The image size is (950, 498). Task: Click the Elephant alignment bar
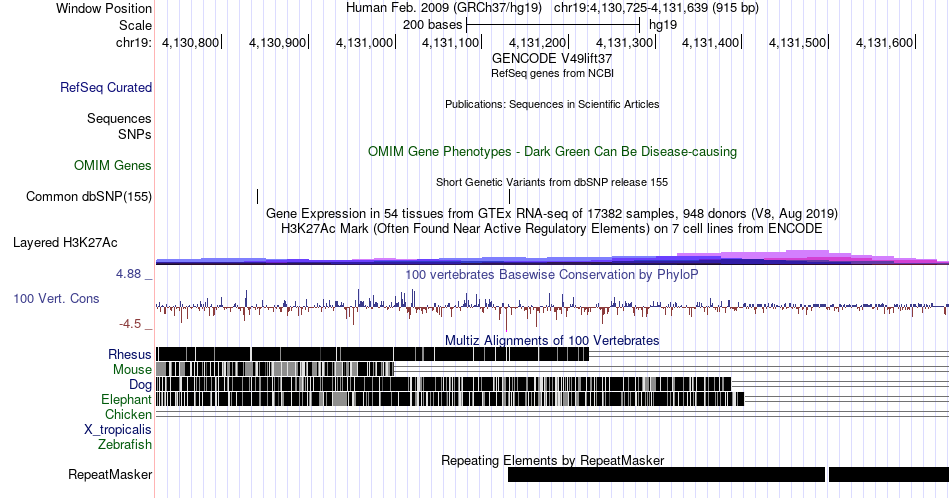pos(450,399)
